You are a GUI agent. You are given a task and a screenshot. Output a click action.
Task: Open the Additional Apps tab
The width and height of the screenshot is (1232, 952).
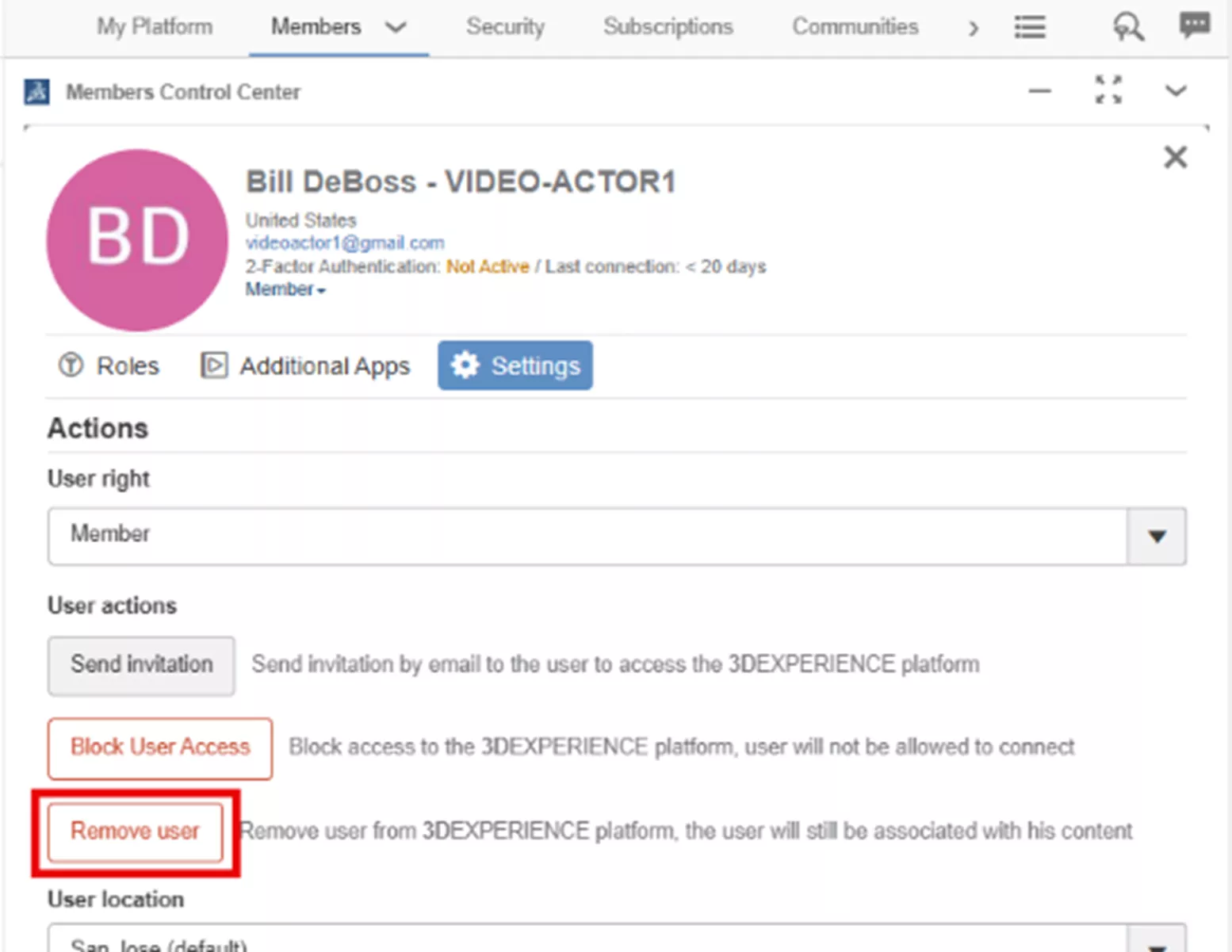[305, 365]
